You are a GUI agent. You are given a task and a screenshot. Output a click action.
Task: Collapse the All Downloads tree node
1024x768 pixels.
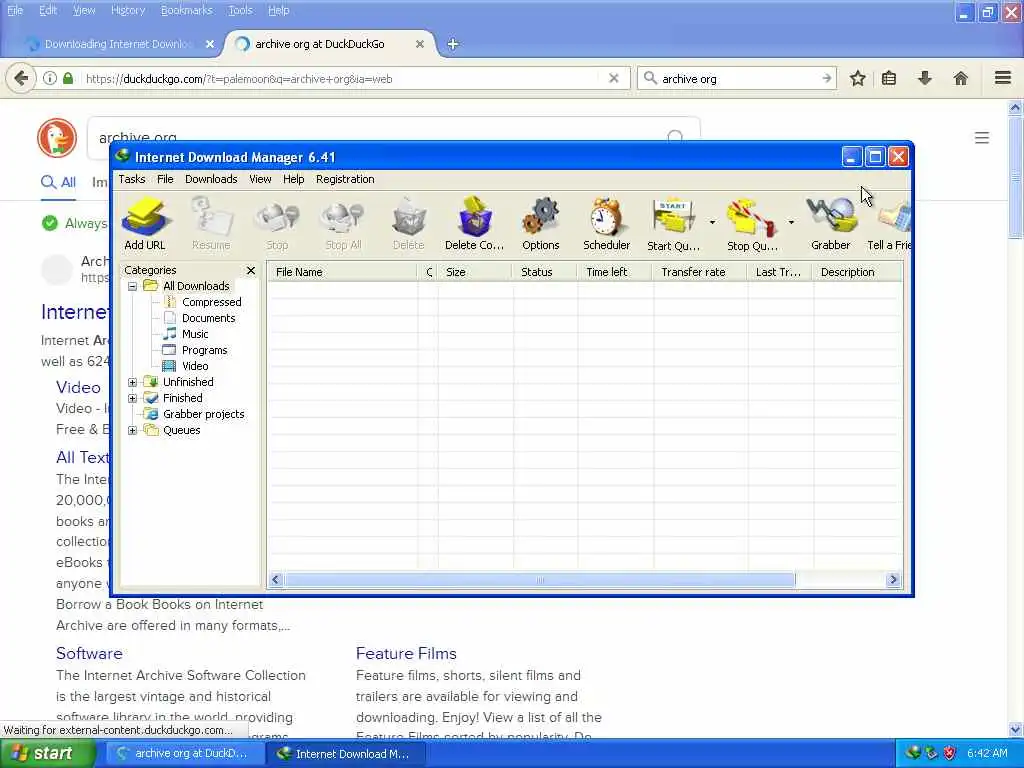[x=133, y=286]
